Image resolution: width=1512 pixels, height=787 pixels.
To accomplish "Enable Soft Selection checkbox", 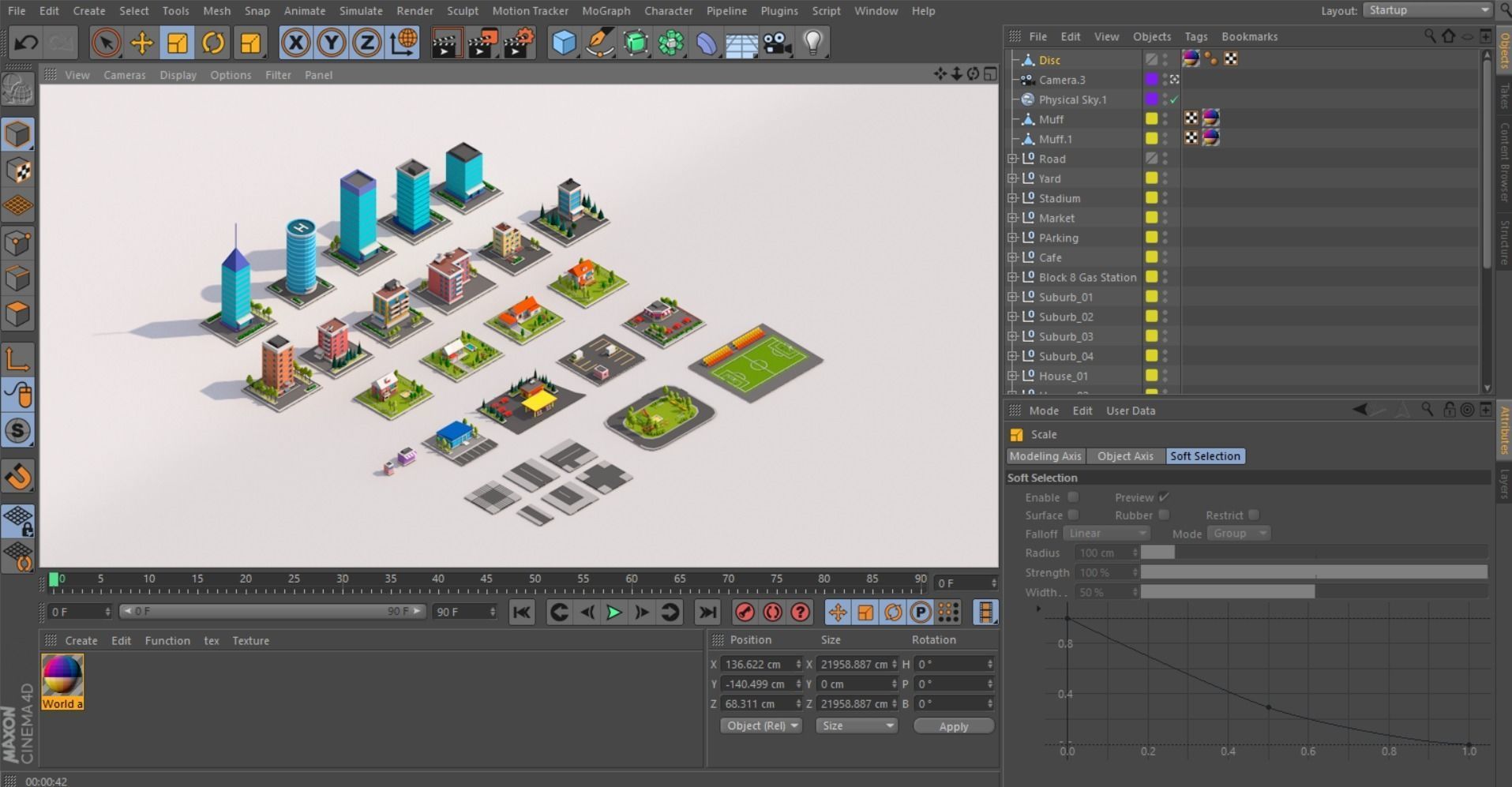I will (x=1073, y=497).
